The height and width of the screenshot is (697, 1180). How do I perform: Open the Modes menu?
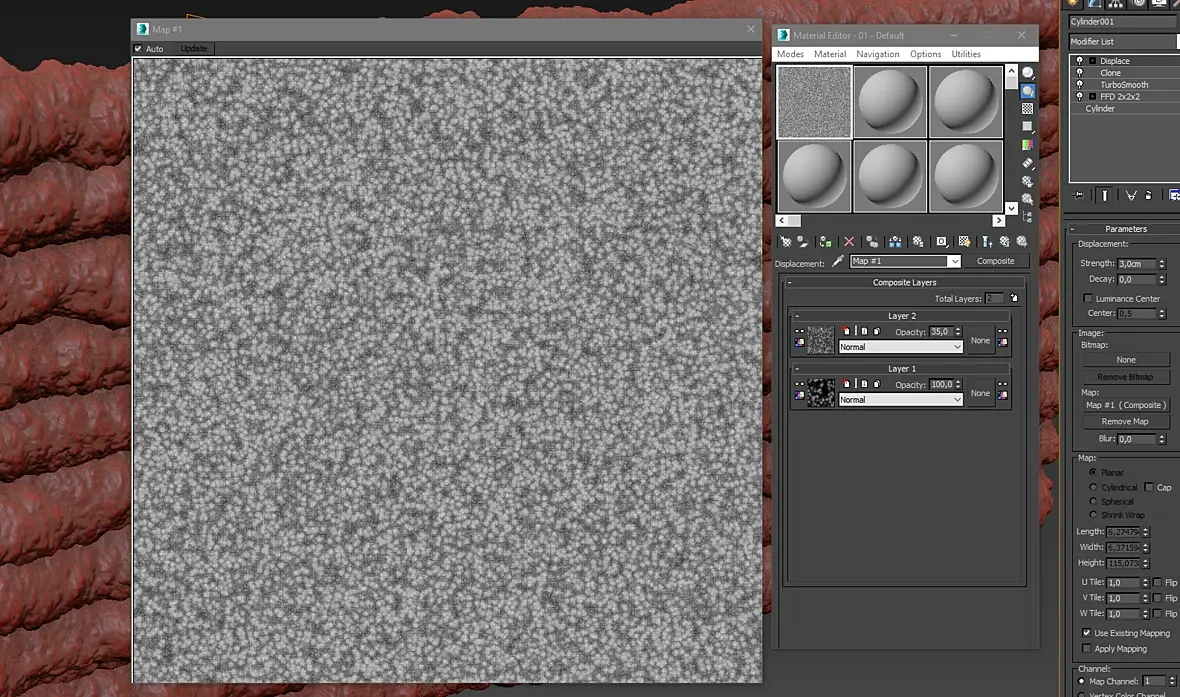(x=790, y=54)
